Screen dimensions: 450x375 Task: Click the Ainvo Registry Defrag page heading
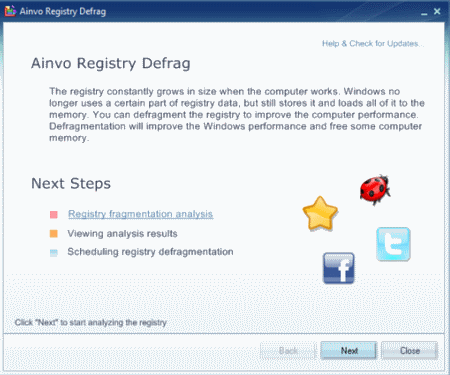(x=111, y=63)
